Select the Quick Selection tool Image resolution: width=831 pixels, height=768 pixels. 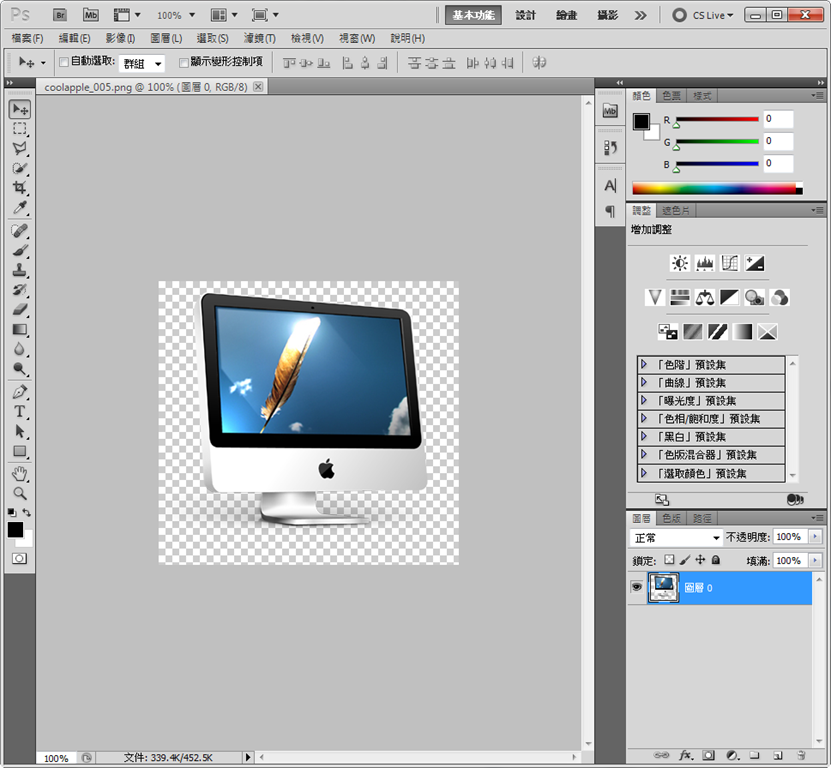[x=20, y=168]
